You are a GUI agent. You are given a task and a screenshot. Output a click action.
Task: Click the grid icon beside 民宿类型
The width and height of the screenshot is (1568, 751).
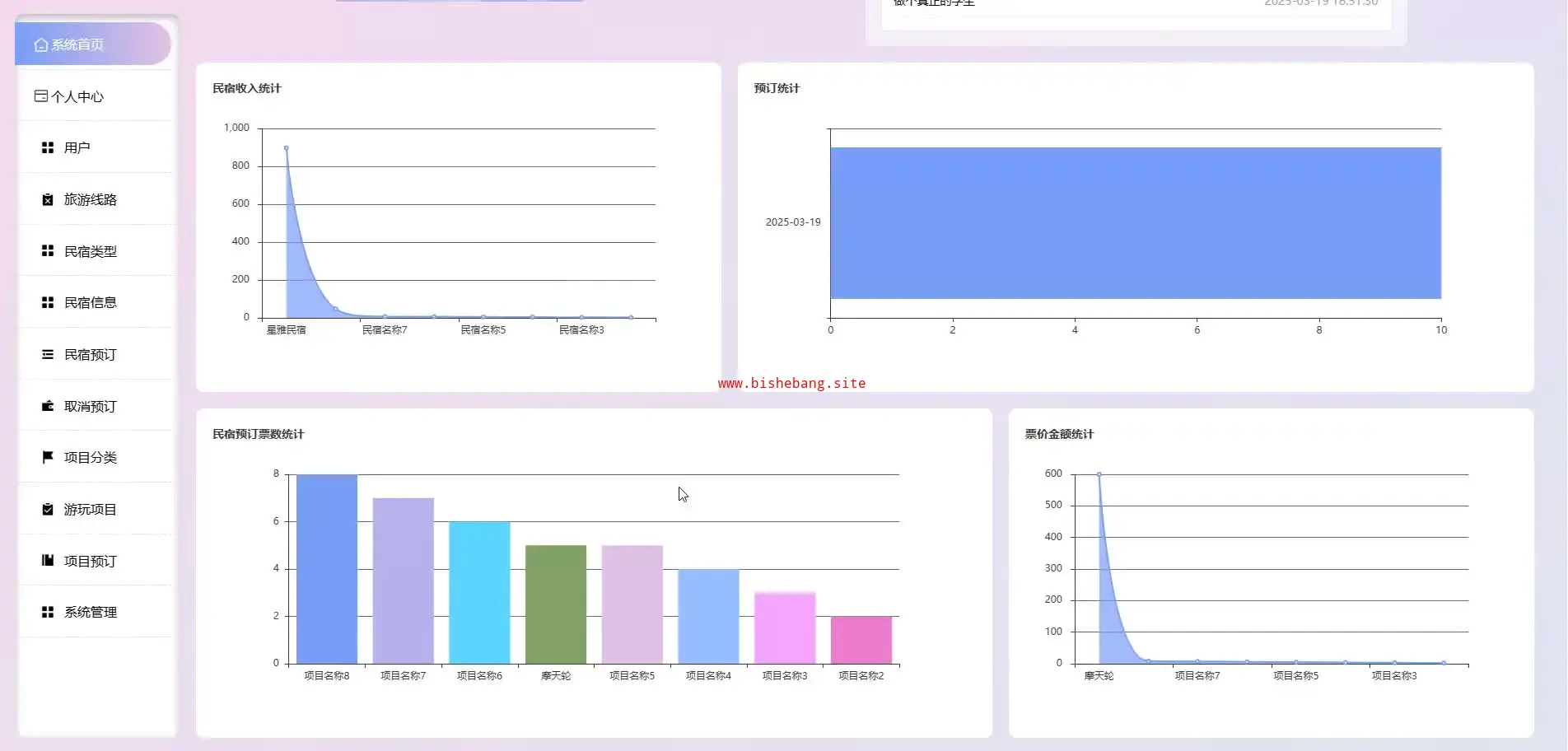[48, 251]
